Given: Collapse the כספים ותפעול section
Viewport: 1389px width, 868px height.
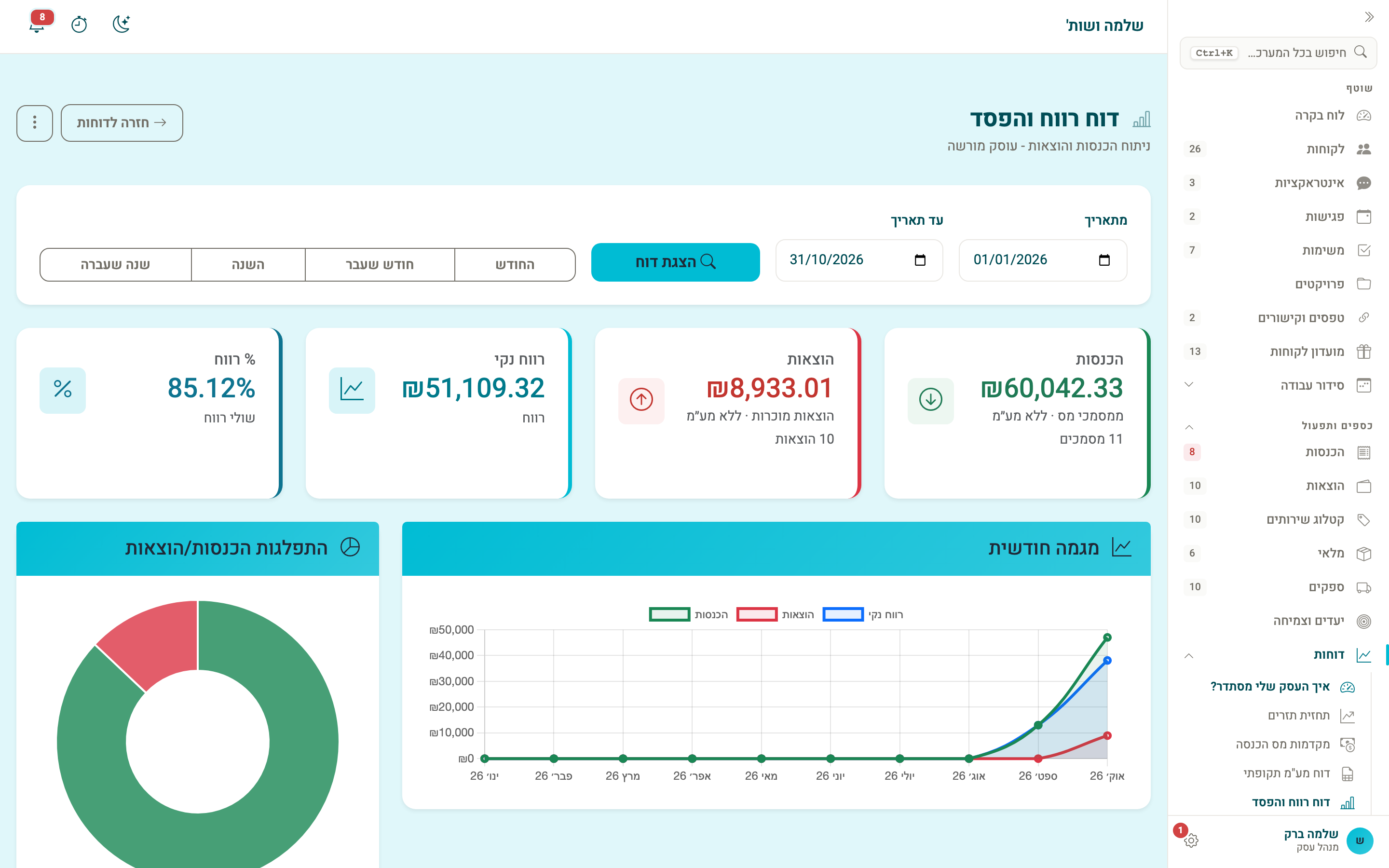Looking at the screenshot, I should point(1189,427).
